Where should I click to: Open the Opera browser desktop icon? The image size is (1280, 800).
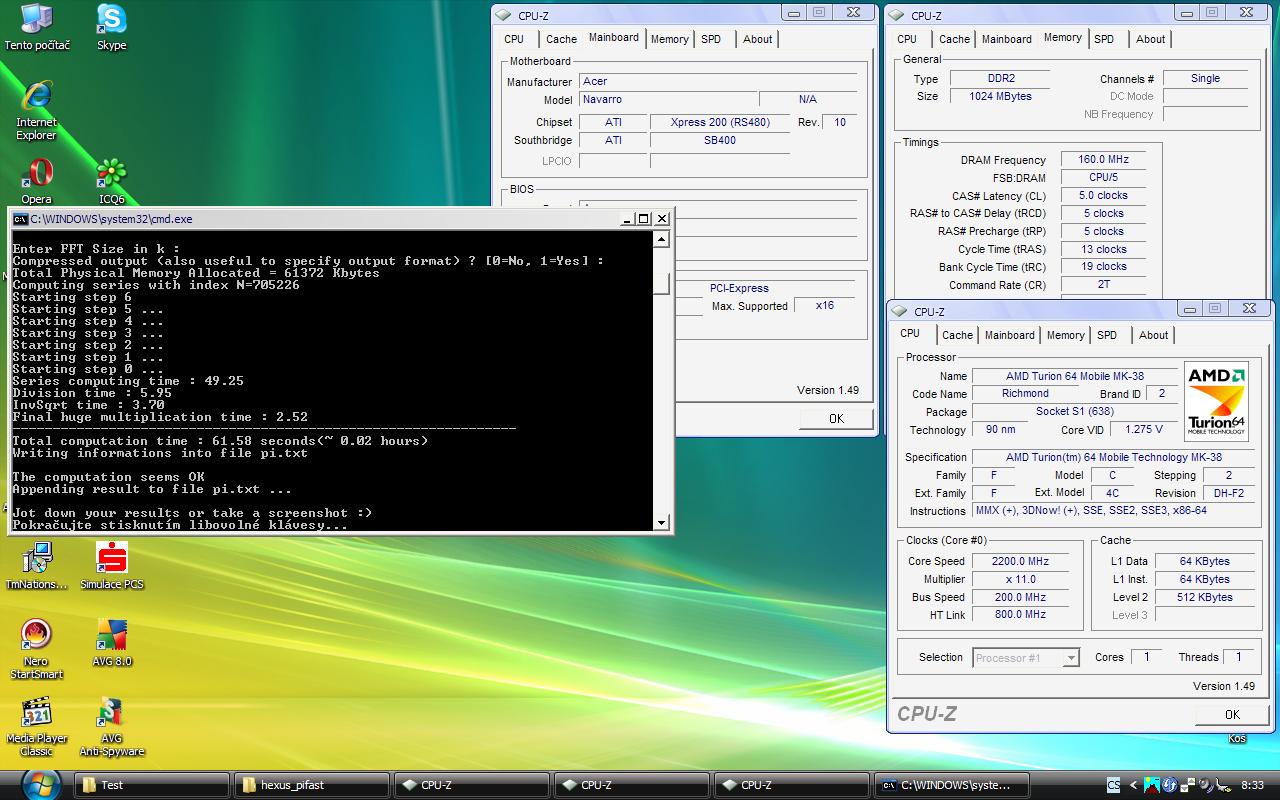[x=37, y=180]
